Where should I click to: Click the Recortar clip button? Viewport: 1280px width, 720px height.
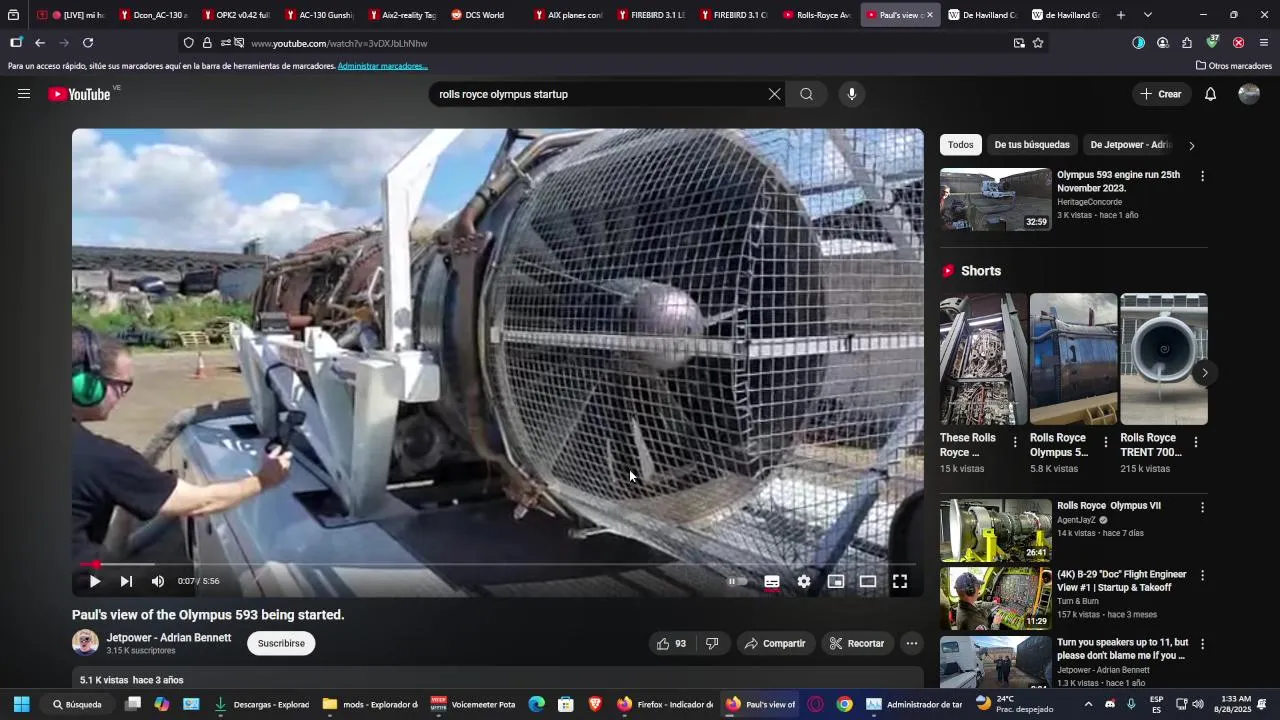858,643
